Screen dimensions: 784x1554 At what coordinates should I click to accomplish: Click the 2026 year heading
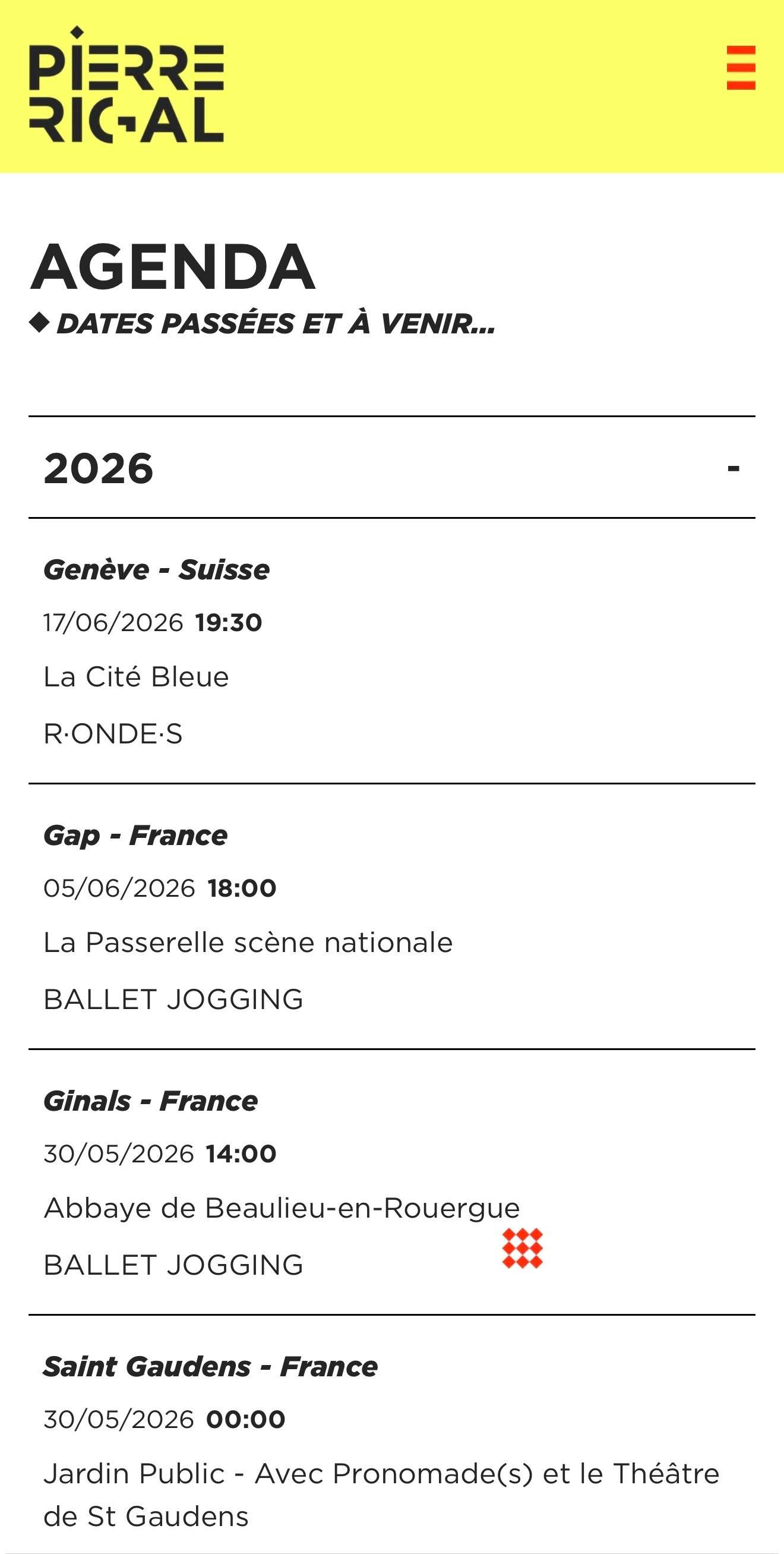click(x=99, y=468)
